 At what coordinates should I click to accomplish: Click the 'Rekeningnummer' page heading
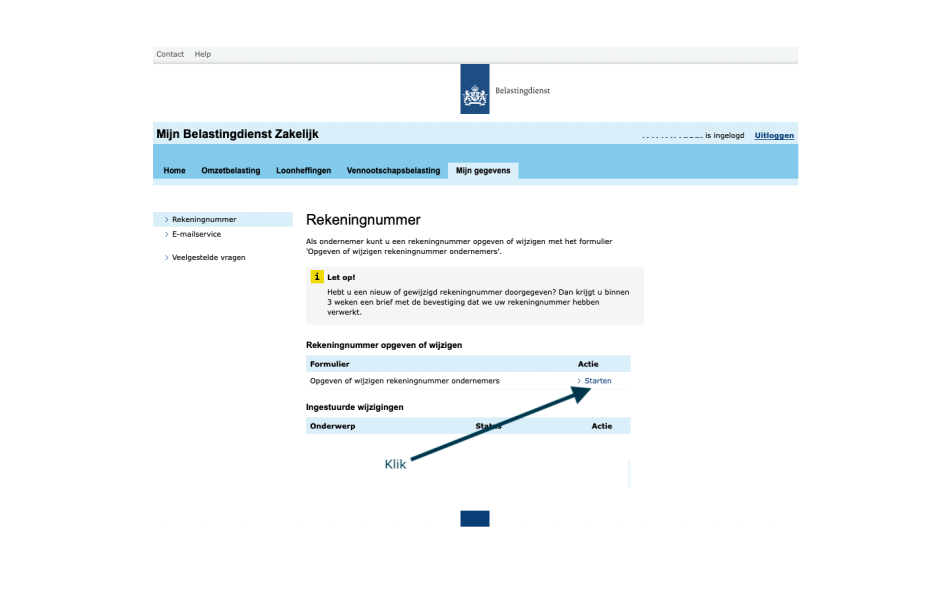[363, 219]
